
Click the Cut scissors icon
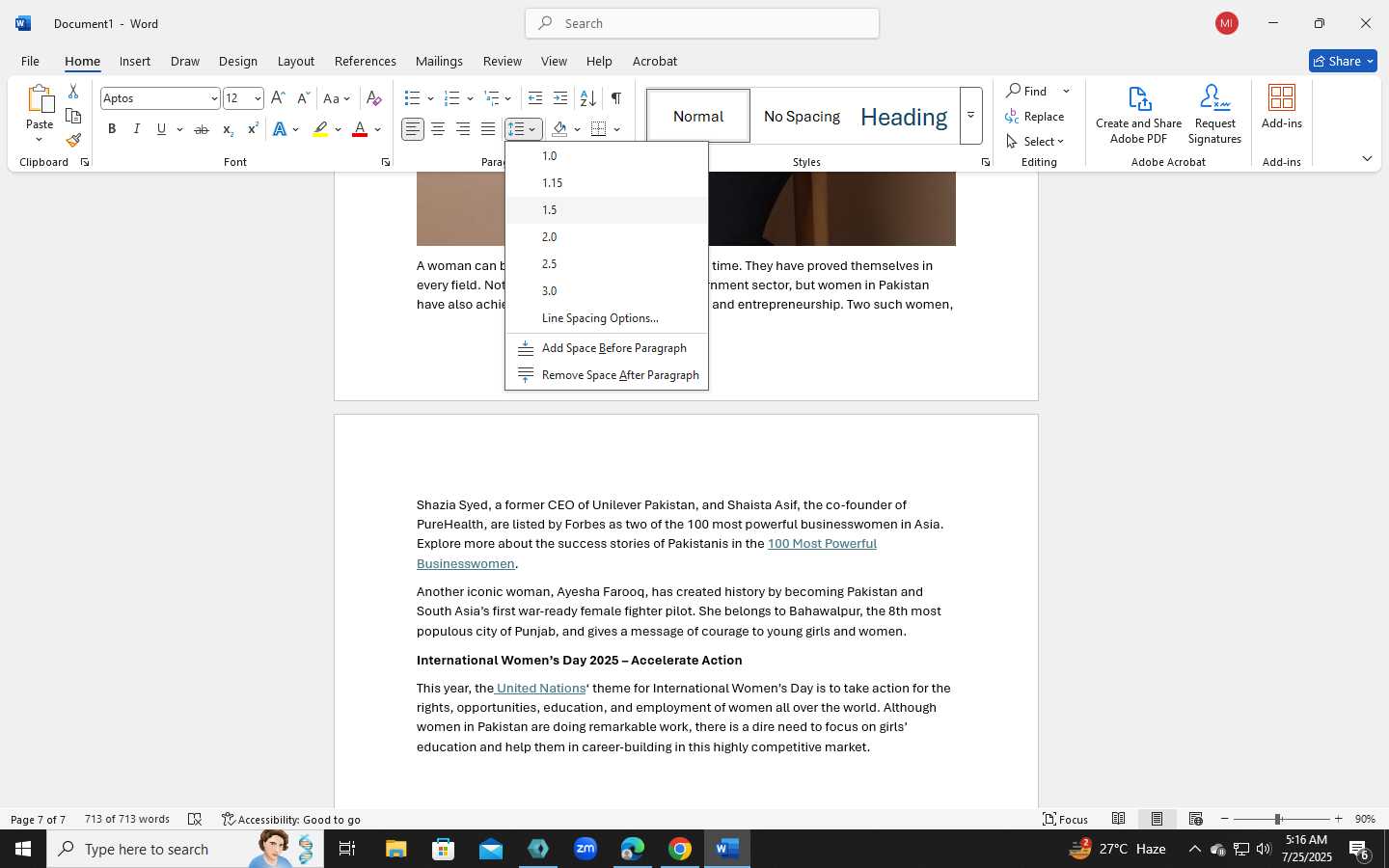click(x=73, y=92)
